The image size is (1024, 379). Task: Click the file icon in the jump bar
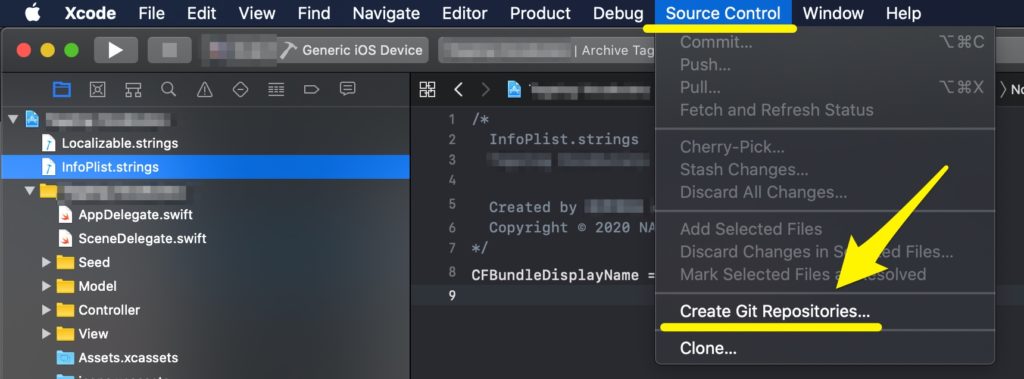(x=515, y=90)
